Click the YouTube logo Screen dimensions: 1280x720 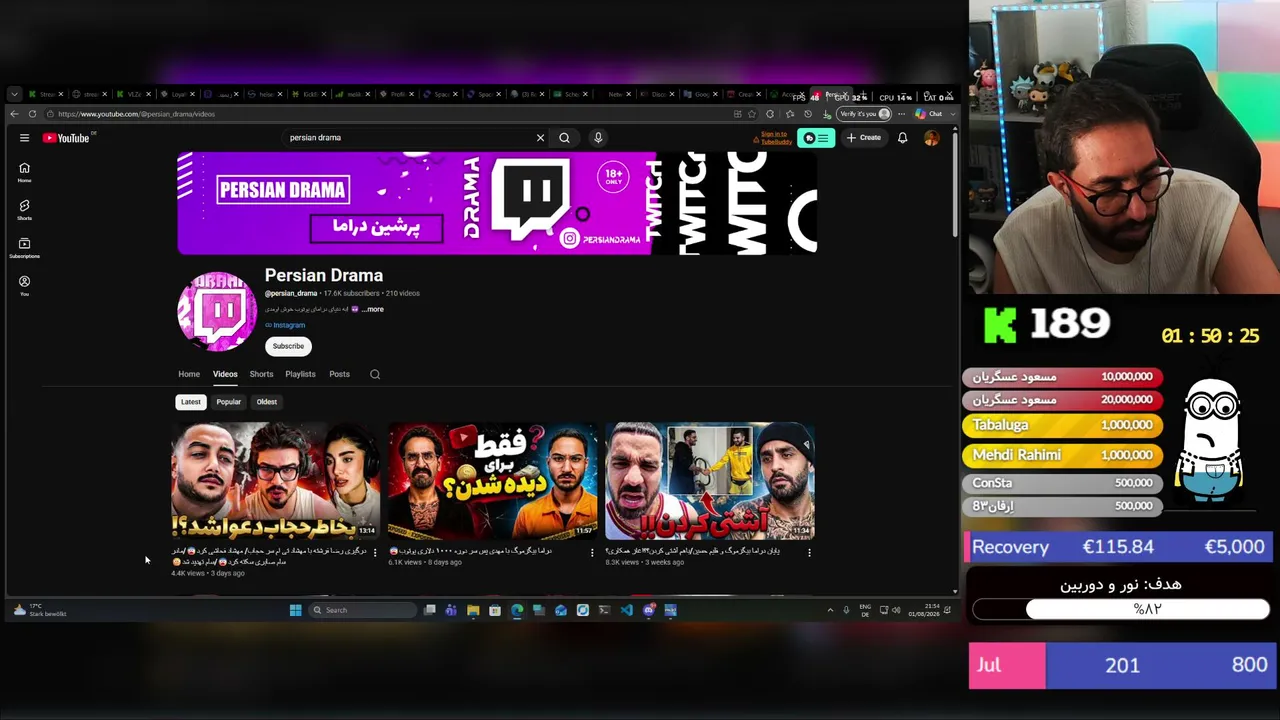click(66, 138)
